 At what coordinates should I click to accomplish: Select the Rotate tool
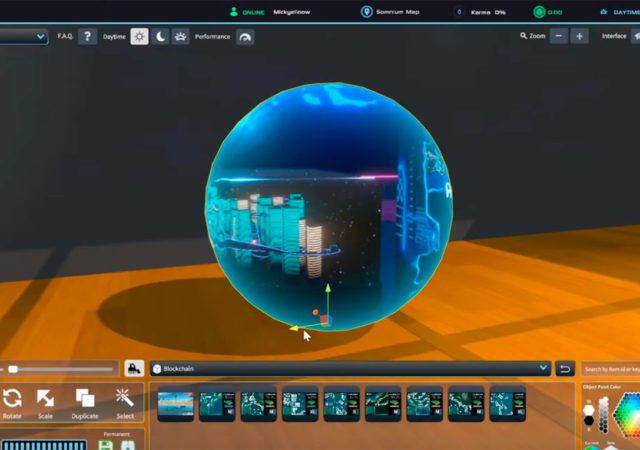pos(12,402)
